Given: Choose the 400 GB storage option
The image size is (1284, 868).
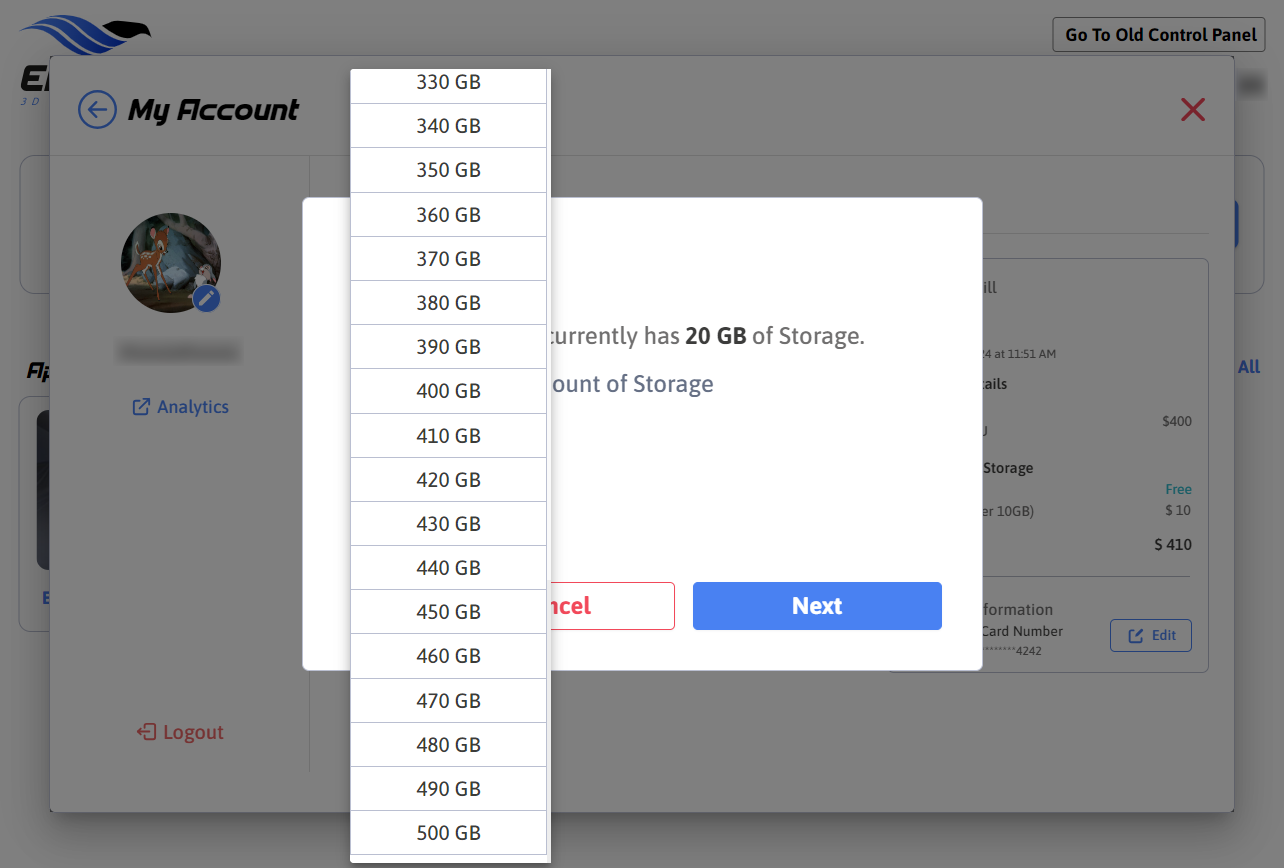Looking at the screenshot, I should coord(448,391).
